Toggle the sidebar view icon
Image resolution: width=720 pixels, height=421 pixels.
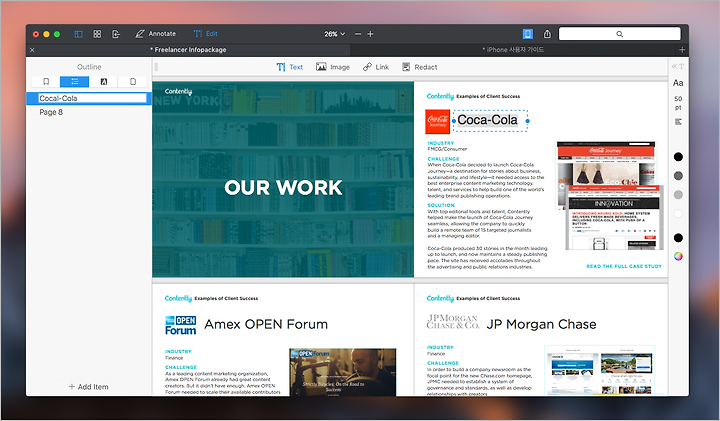tap(79, 34)
